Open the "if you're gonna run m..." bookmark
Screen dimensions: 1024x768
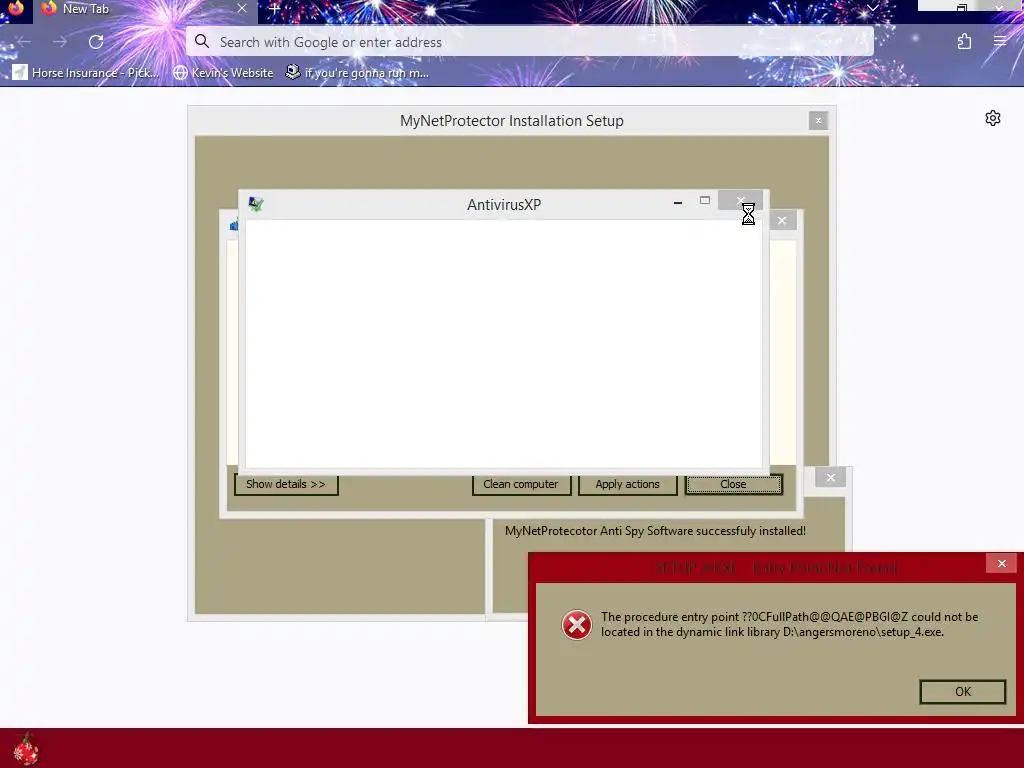coord(357,72)
